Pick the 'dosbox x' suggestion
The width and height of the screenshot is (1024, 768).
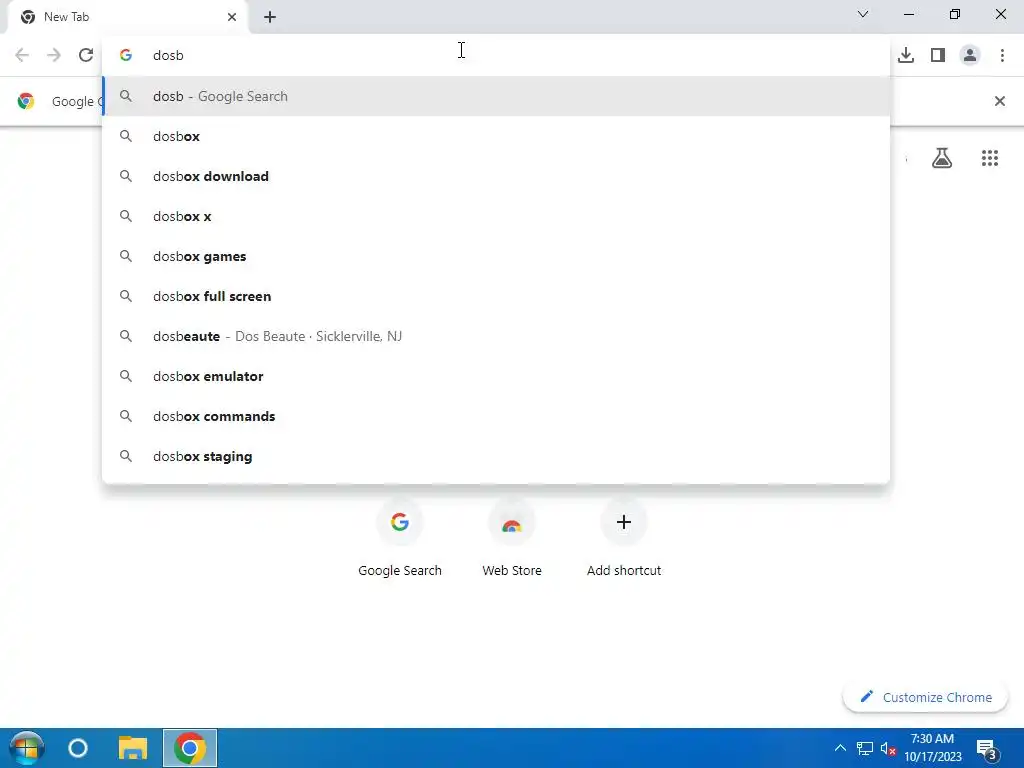tap(496, 216)
